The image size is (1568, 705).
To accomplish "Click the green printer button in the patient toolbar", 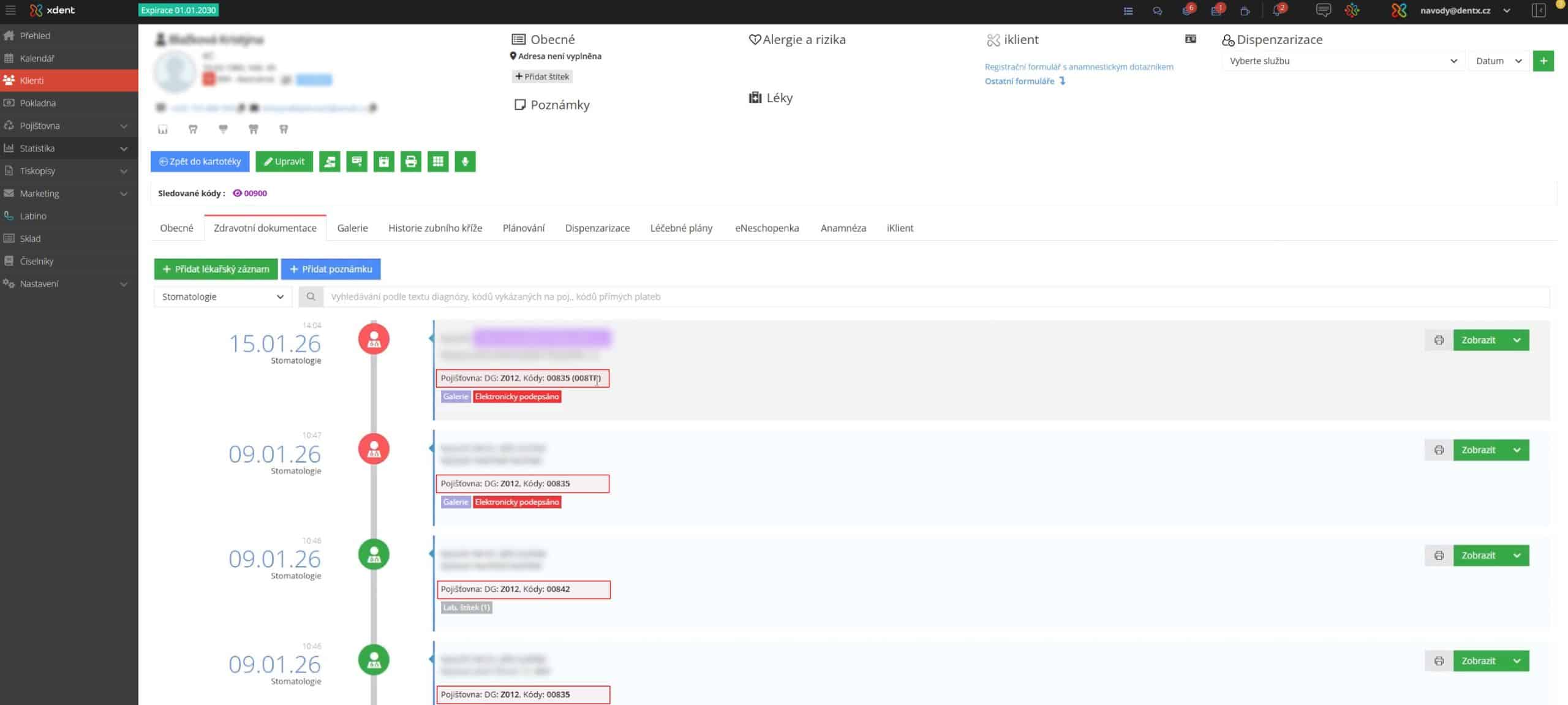I will coord(411,162).
